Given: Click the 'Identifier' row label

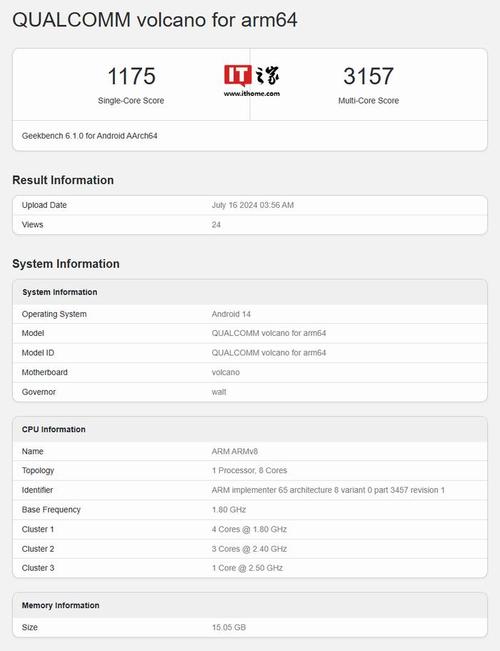Looking at the screenshot, I should pyautogui.click(x=37, y=490).
